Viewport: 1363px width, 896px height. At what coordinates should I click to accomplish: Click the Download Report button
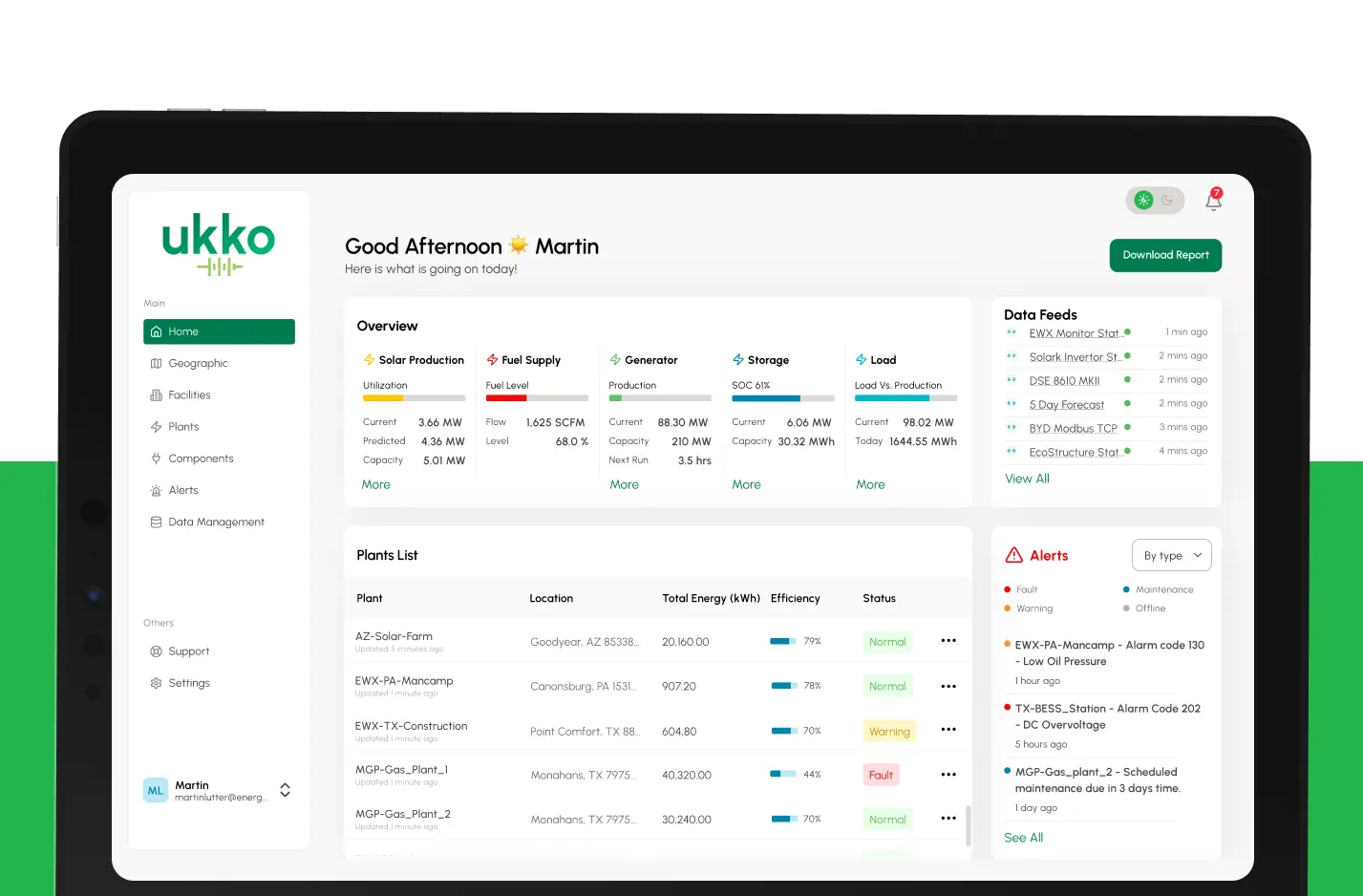tap(1165, 255)
